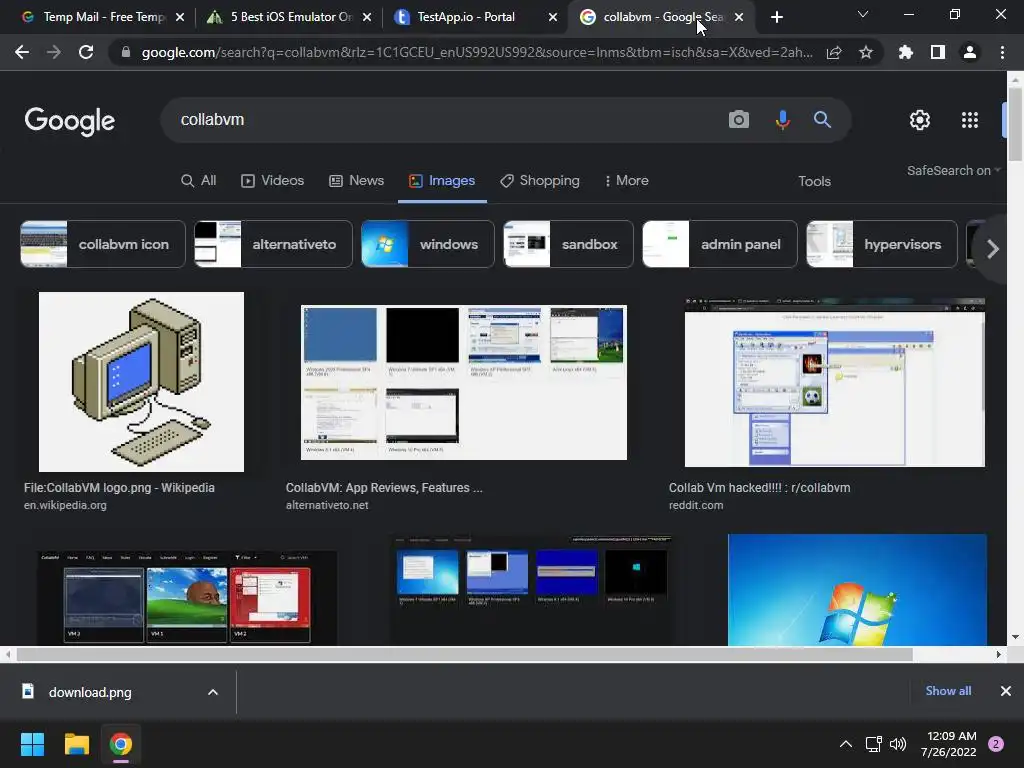Select the Videos results tab

pos(272,180)
